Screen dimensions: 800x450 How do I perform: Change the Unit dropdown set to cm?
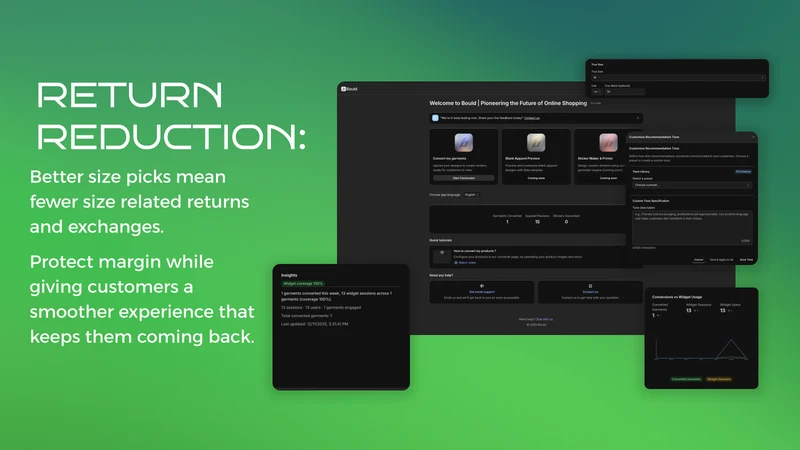pyautogui.click(x=596, y=92)
